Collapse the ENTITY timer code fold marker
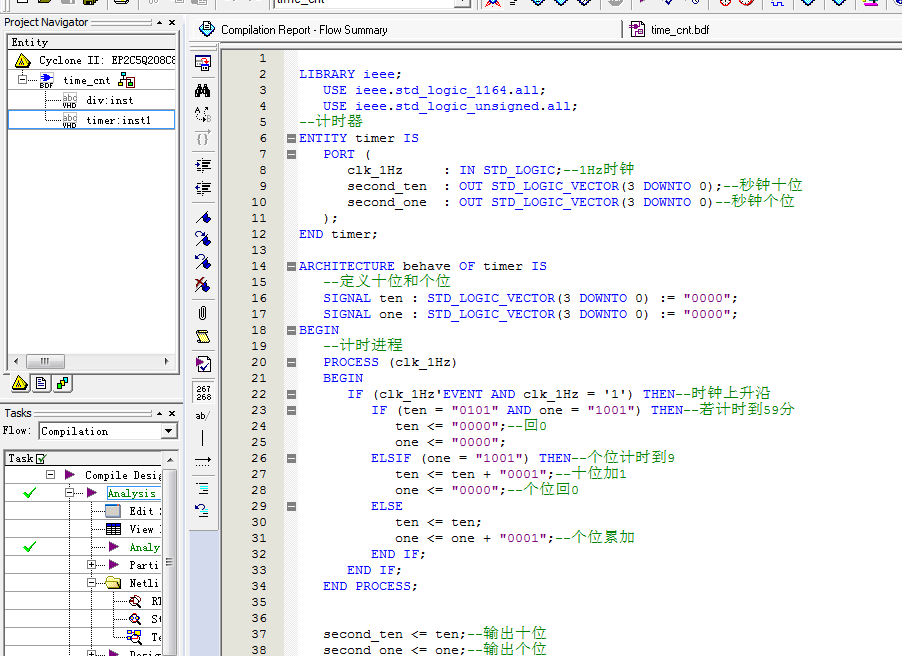Image resolution: width=902 pixels, height=656 pixels. tap(291, 138)
